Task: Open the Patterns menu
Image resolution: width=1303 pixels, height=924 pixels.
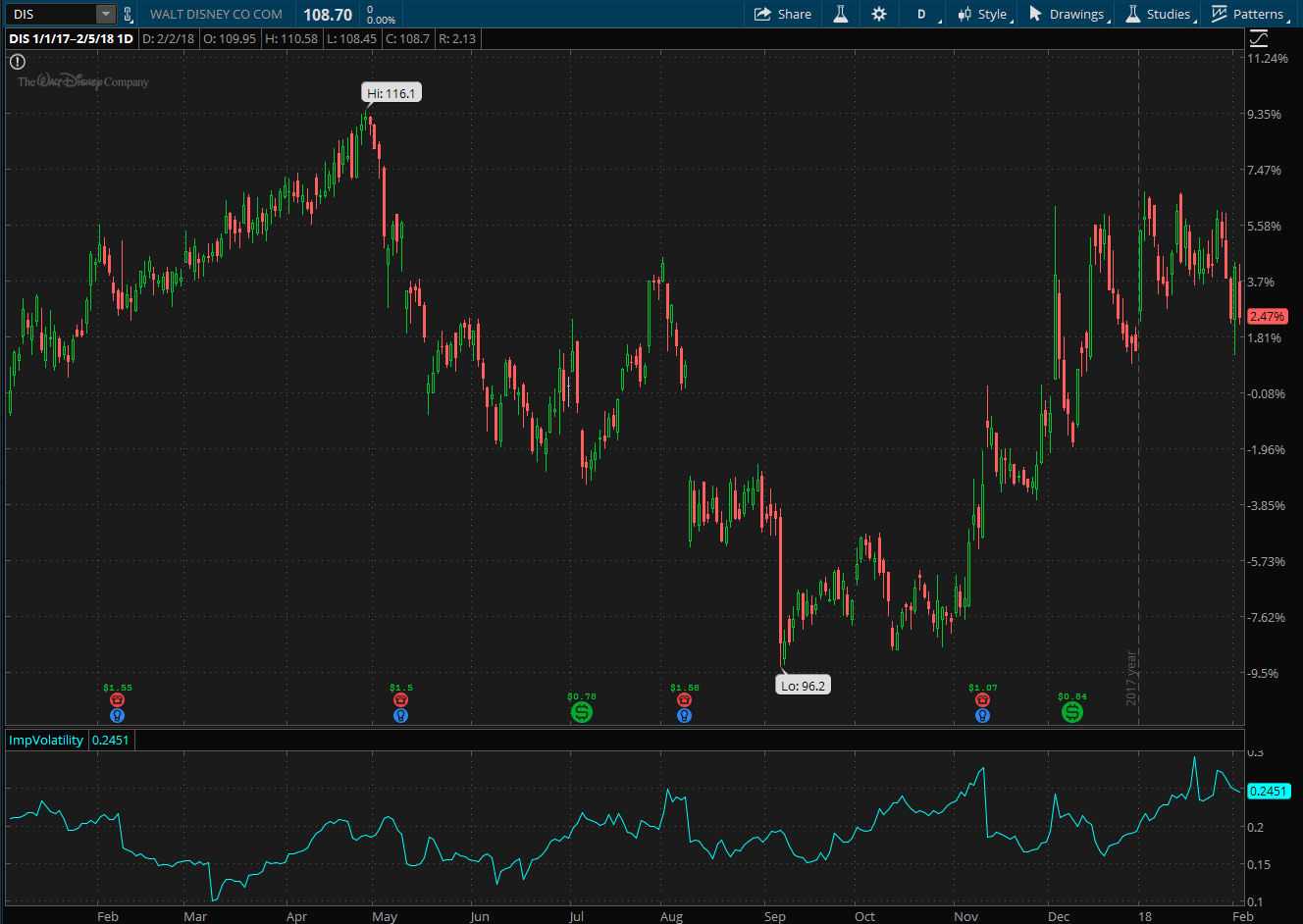Action: (1250, 14)
